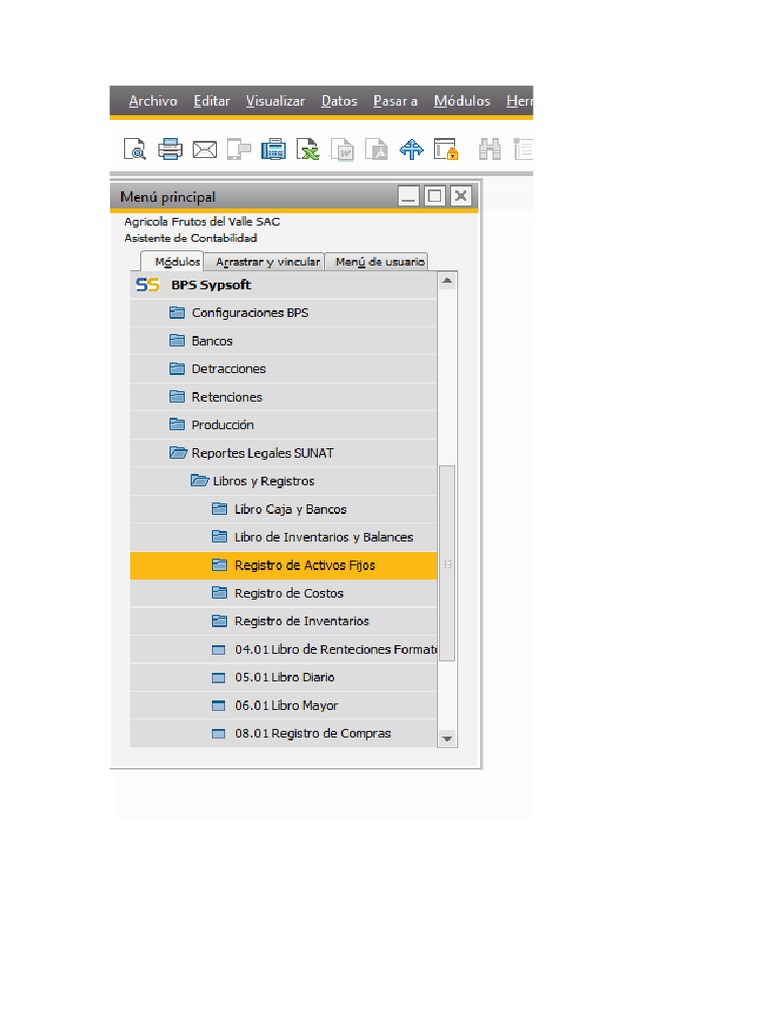
Task: Click the Find binoculars icon
Action: (490, 150)
